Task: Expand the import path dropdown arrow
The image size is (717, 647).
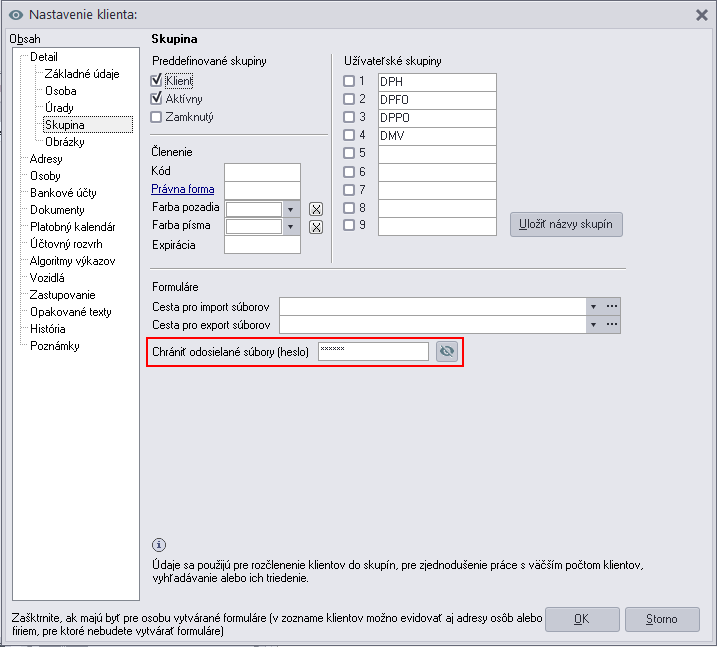Action: pos(594,306)
